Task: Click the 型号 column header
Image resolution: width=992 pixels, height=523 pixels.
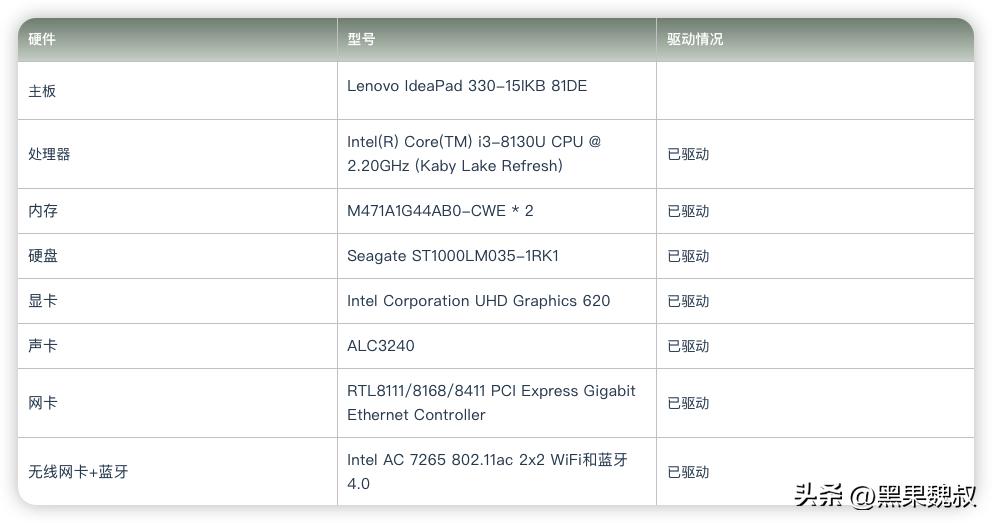Action: (361, 39)
